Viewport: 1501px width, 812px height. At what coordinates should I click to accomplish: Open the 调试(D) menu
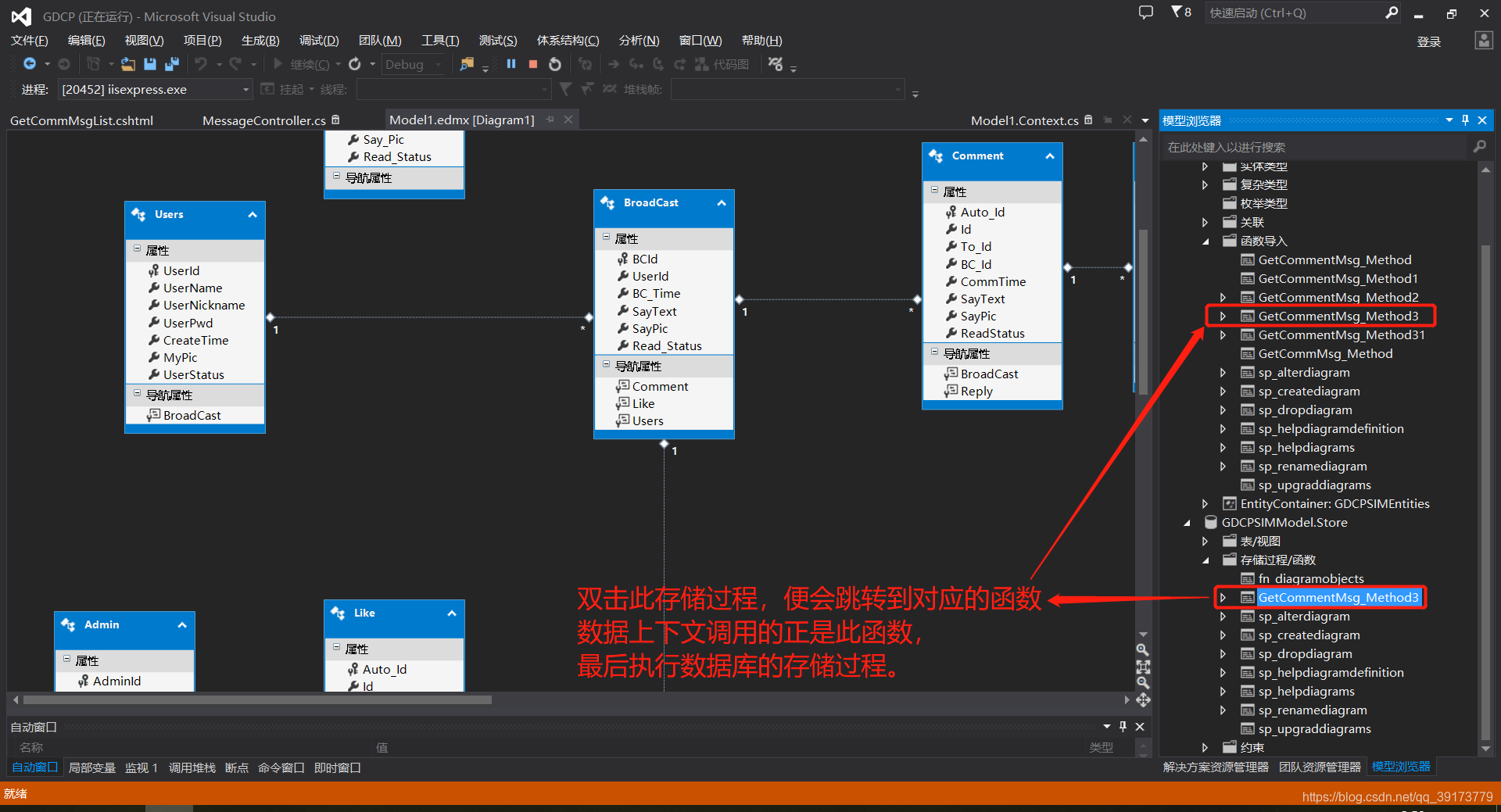pyautogui.click(x=318, y=40)
